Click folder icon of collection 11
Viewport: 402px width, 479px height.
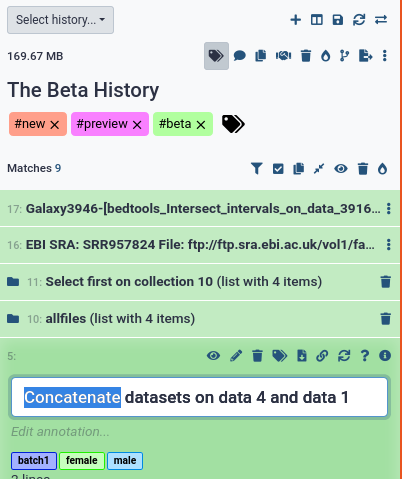coord(13,282)
